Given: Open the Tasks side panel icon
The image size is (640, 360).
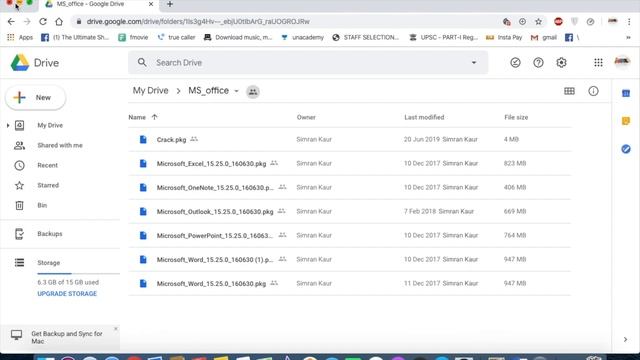Looking at the screenshot, I should pos(626,149).
